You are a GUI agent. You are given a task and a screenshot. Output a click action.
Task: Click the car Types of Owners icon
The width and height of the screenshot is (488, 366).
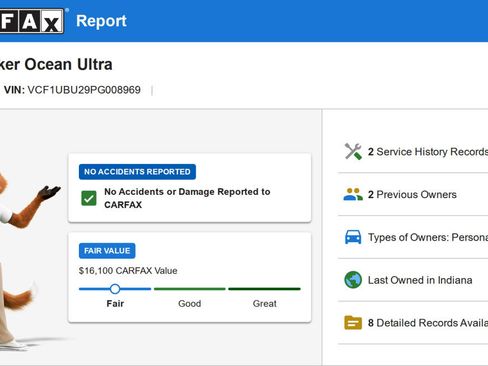[353, 237]
